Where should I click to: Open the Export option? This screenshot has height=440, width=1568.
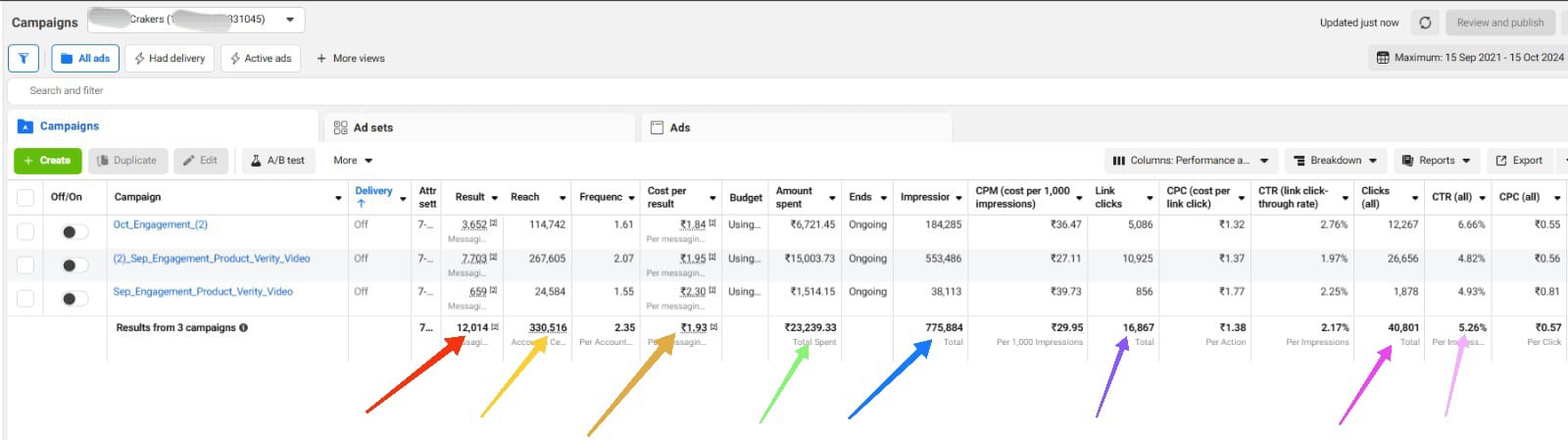click(x=1518, y=161)
